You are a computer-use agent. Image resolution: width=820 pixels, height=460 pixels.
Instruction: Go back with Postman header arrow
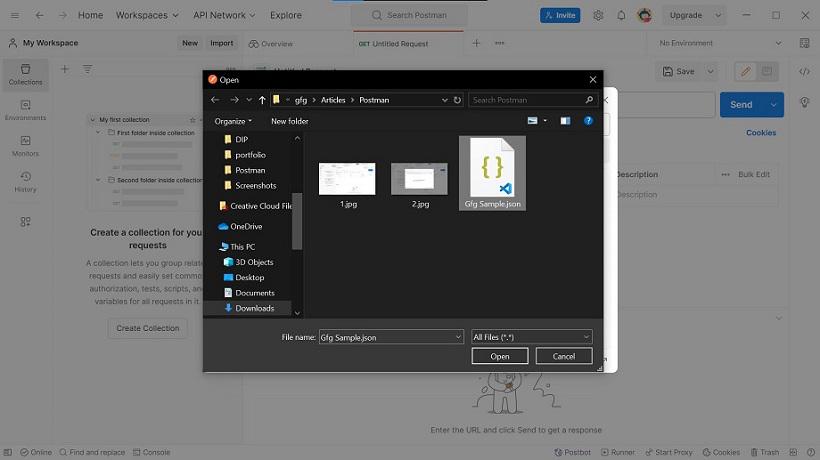pyautogui.click(x=39, y=16)
